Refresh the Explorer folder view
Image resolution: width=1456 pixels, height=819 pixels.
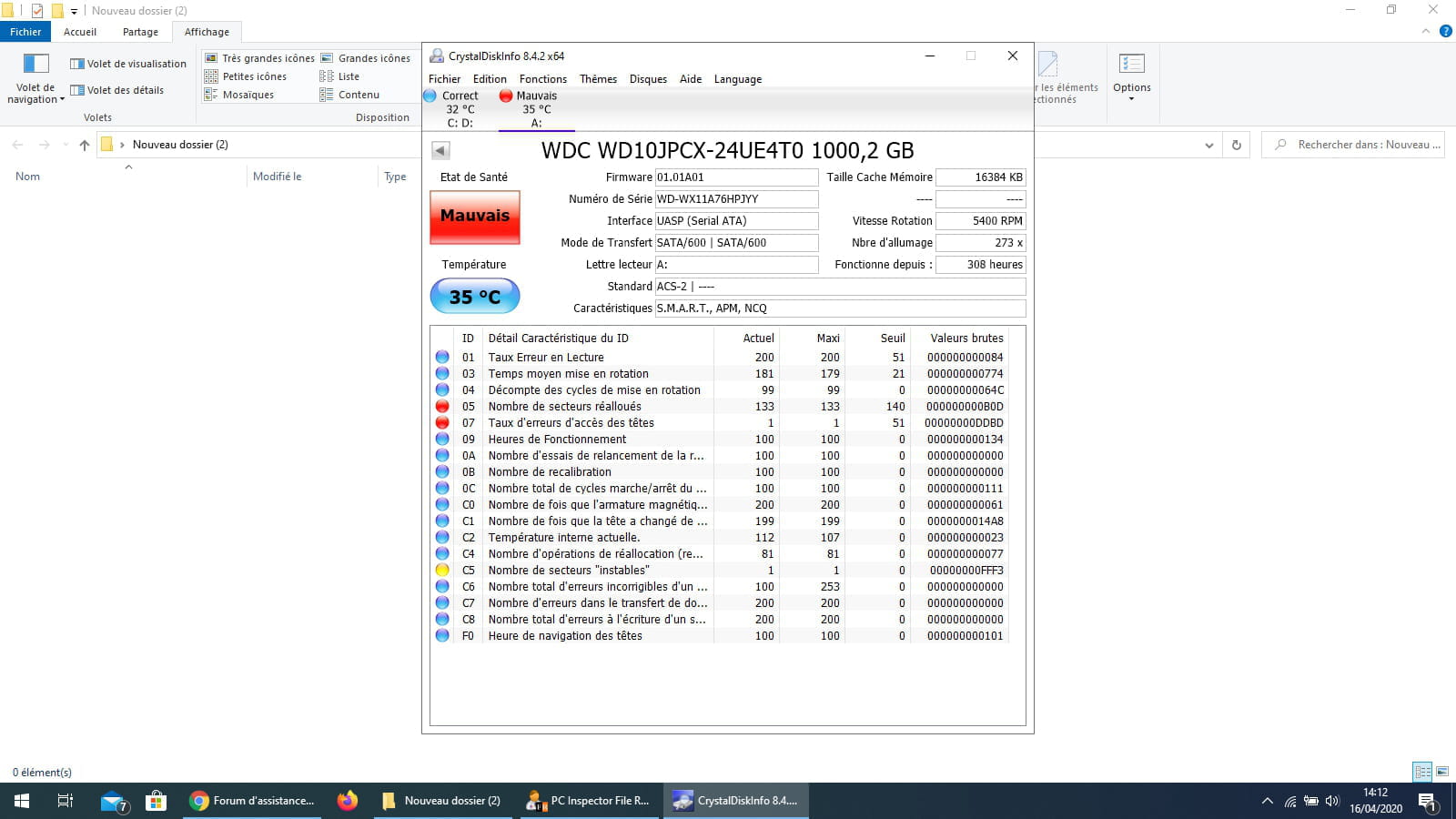coord(1236,145)
